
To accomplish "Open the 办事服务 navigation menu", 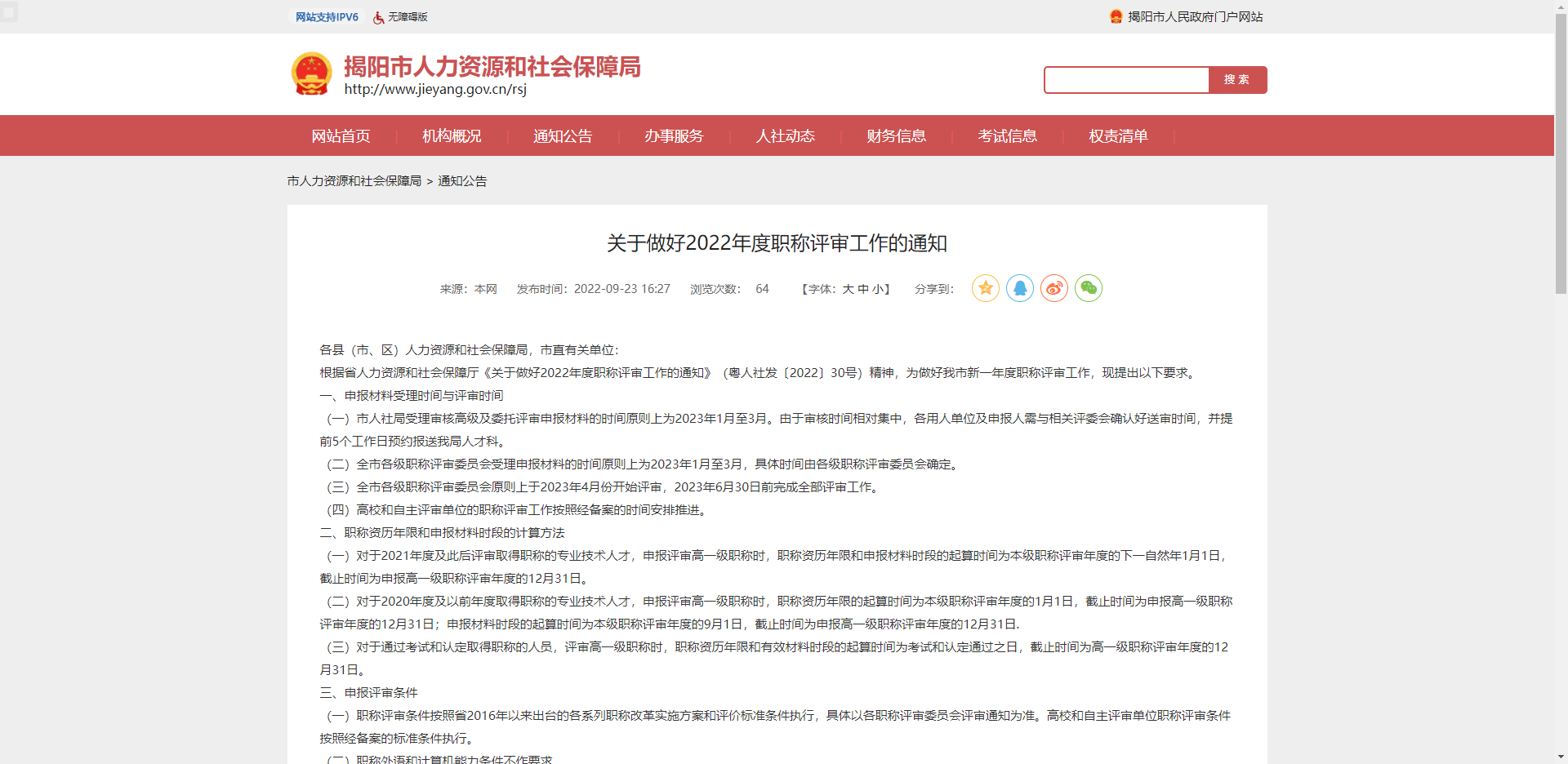I will [674, 136].
